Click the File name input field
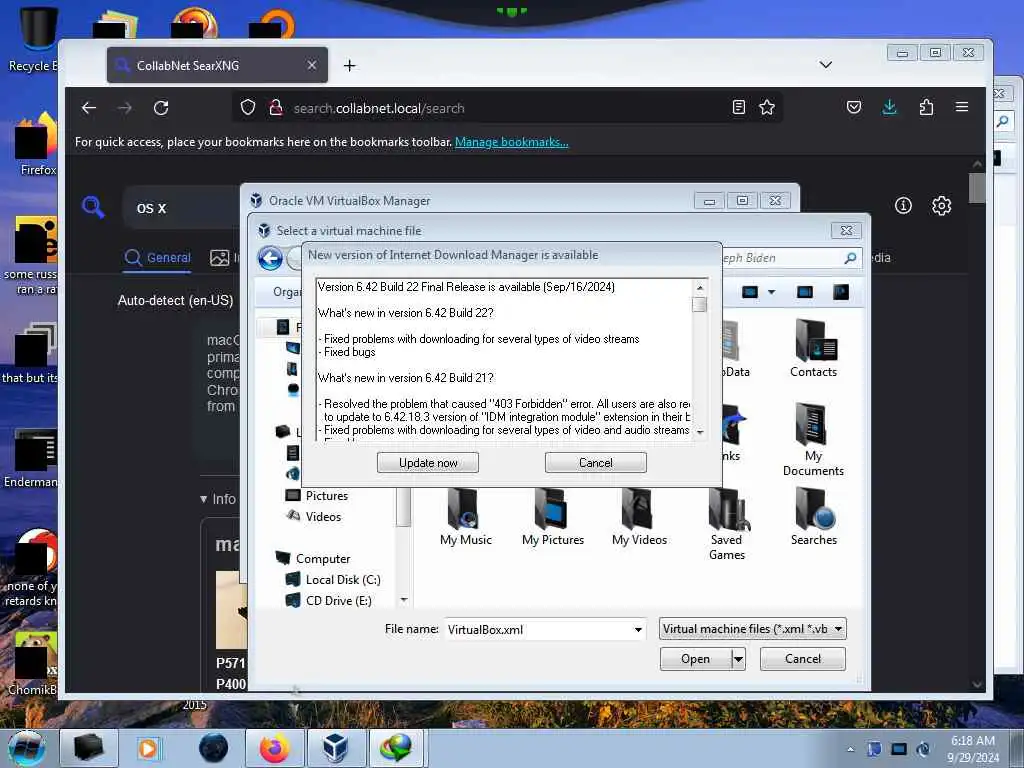 coord(538,630)
